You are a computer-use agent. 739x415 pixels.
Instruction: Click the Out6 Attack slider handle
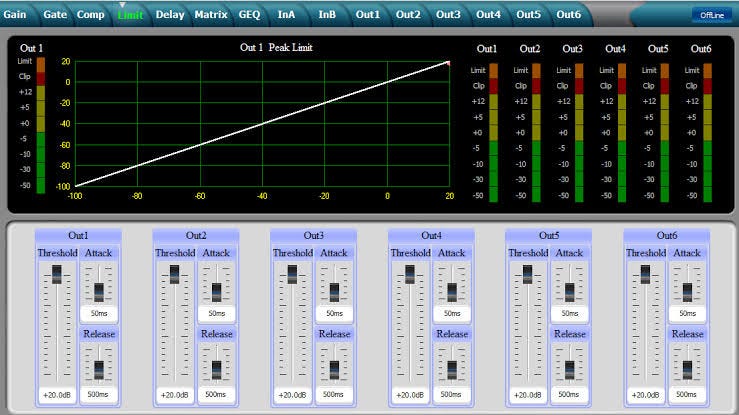687,293
